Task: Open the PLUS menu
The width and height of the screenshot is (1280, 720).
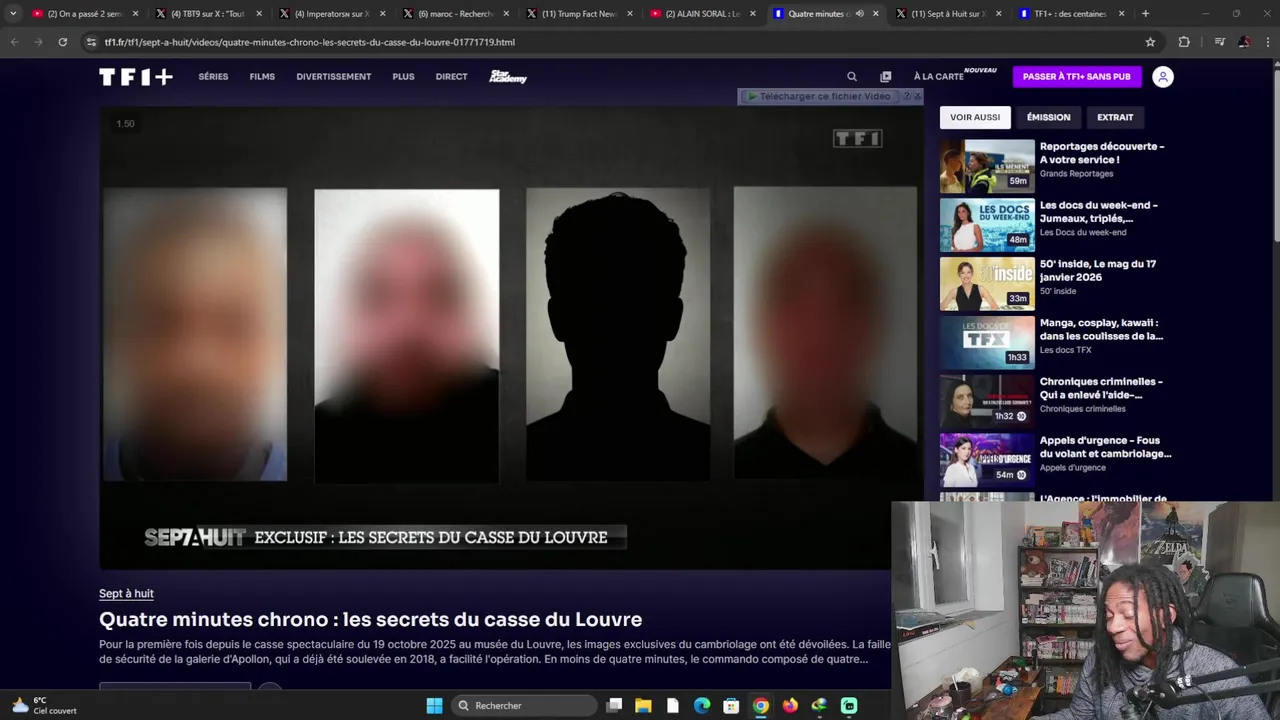Action: pyautogui.click(x=403, y=77)
